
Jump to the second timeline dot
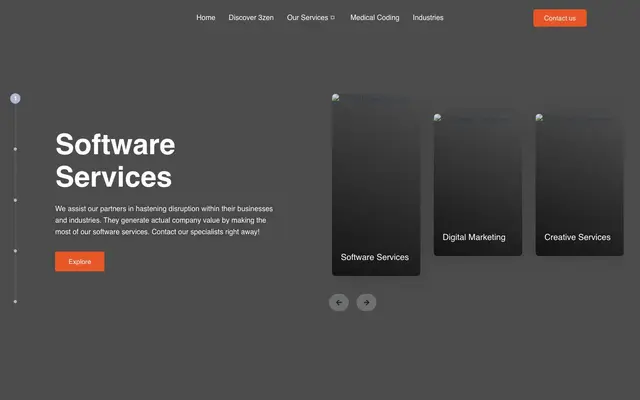(x=15, y=149)
